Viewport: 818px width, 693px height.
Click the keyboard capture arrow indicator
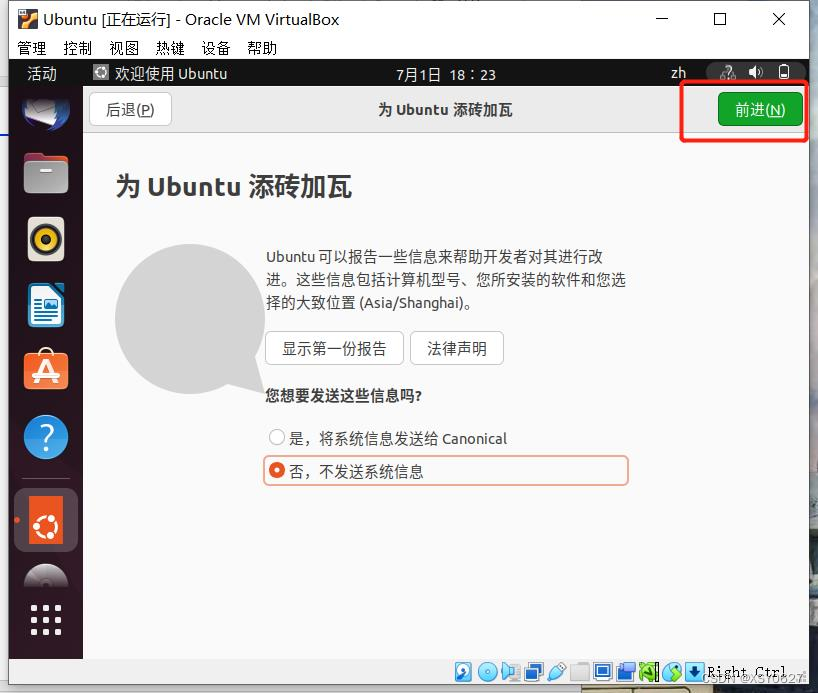pos(694,672)
